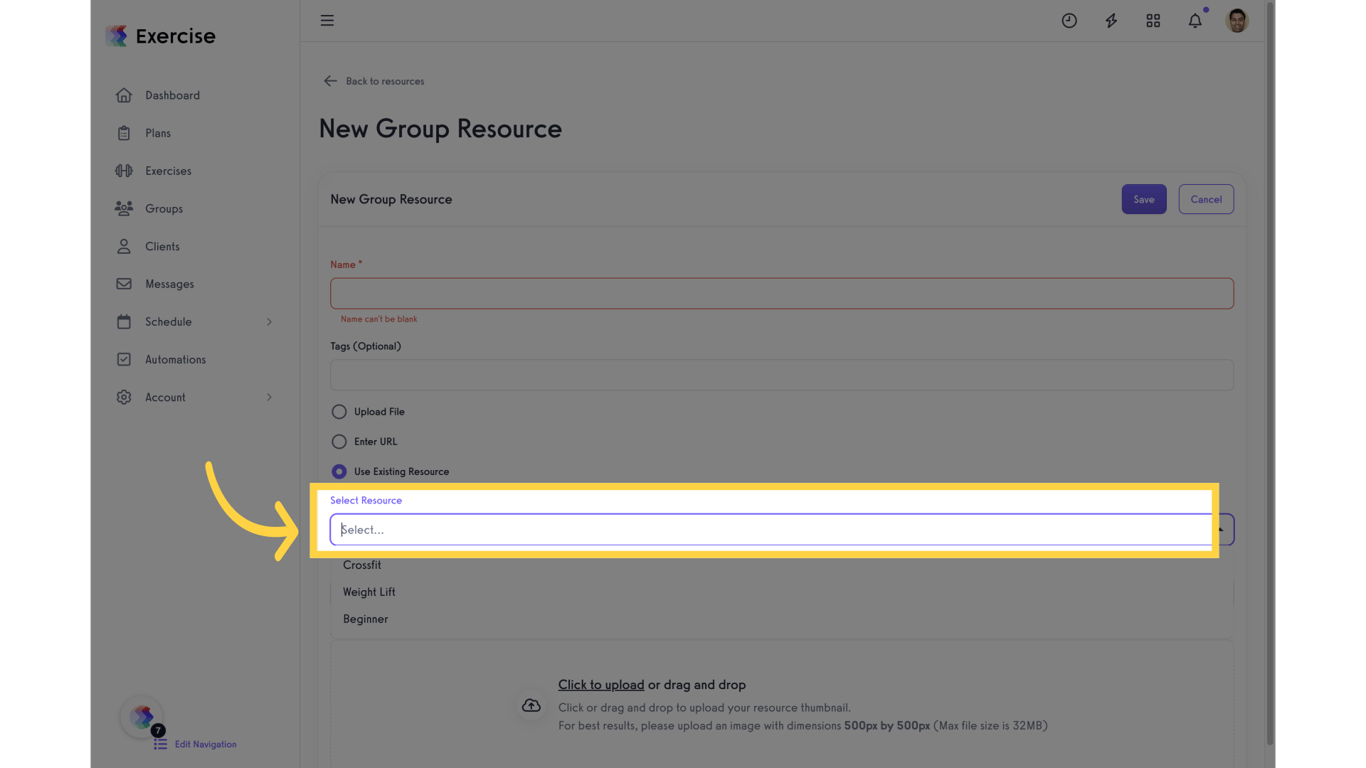Open the Dashboard from the sidebar

[x=172, y=95]
